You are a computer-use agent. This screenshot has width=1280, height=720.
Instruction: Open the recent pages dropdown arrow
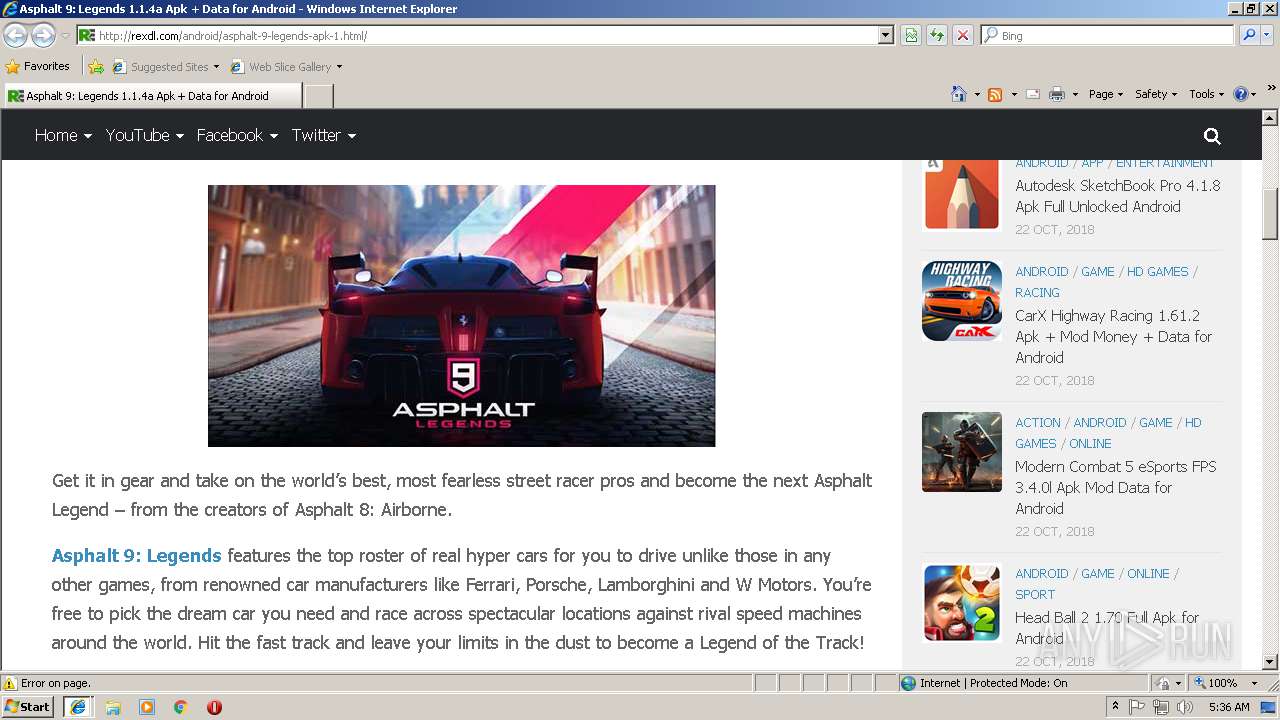(x=65, y=35)
